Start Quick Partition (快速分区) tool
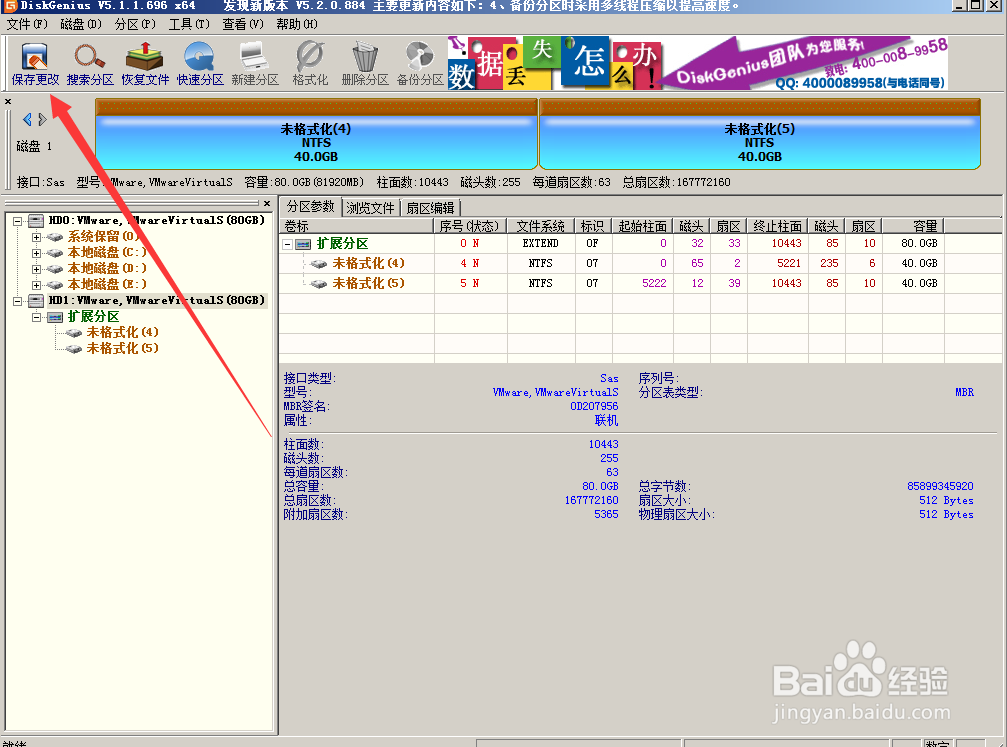1007x747 pixels. tap(200, 64)
